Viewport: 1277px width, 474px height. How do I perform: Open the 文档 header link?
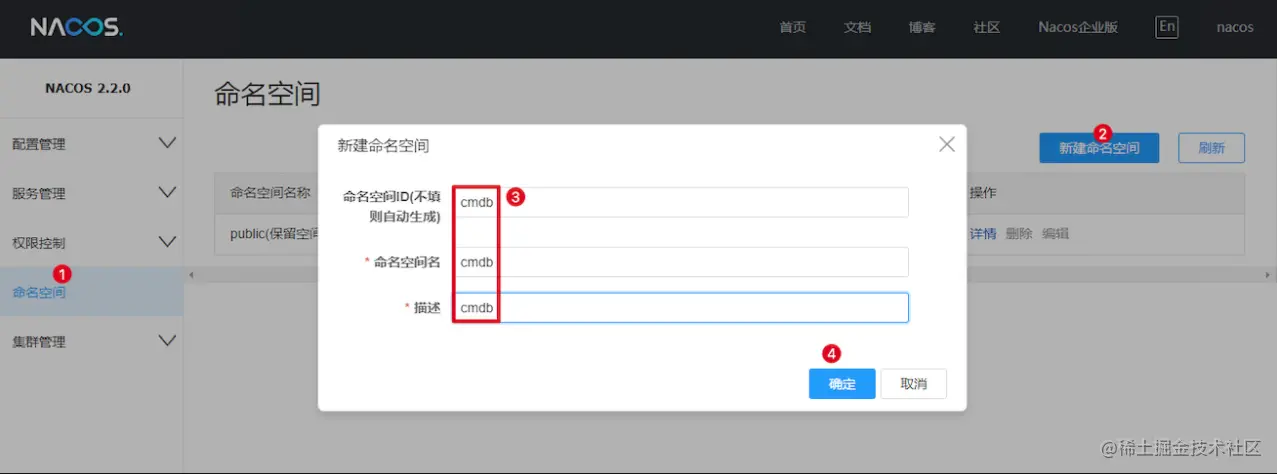(x=857, y=28)
